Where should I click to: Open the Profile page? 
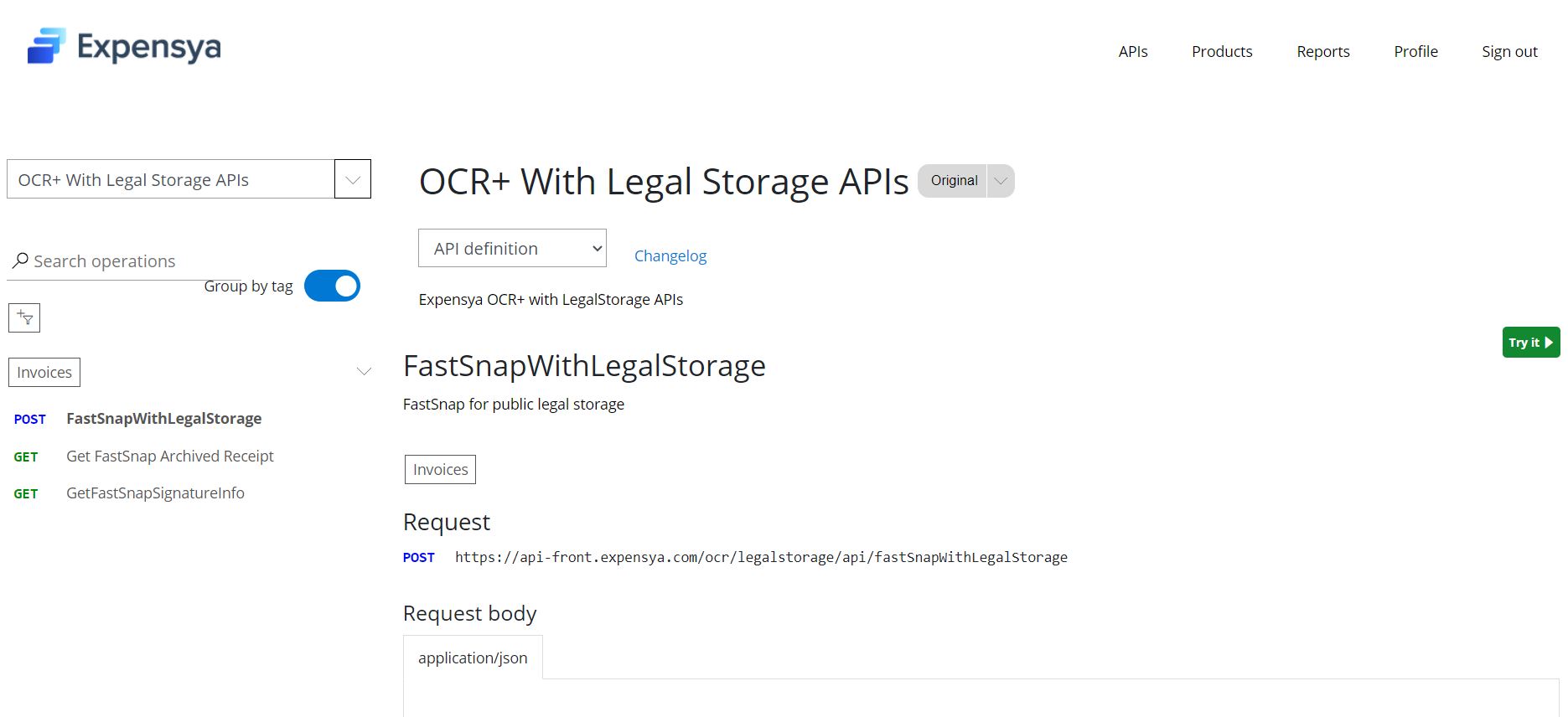click(1415, 52)
